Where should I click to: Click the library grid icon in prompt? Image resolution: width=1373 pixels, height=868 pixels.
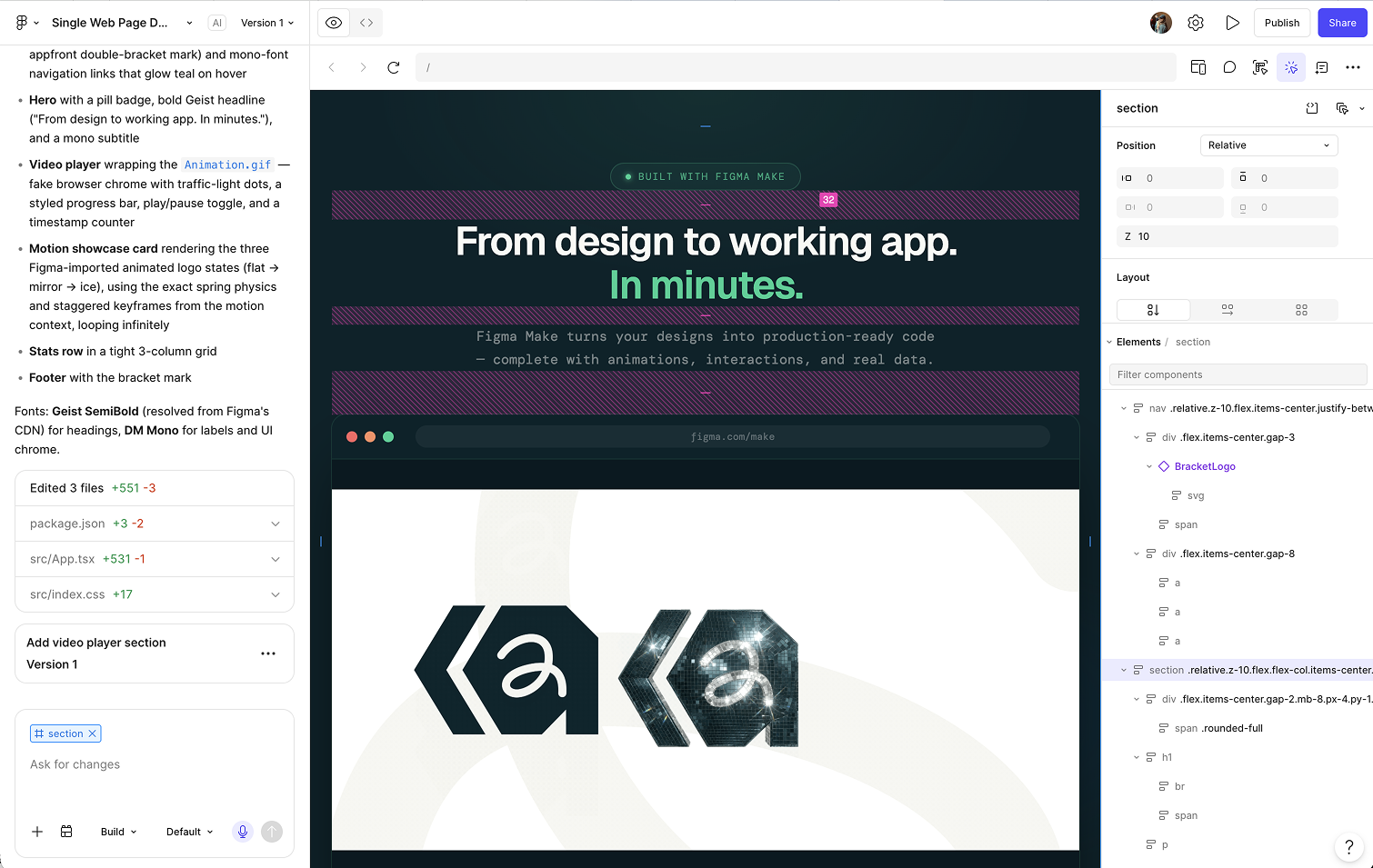(x=66, y=832)
